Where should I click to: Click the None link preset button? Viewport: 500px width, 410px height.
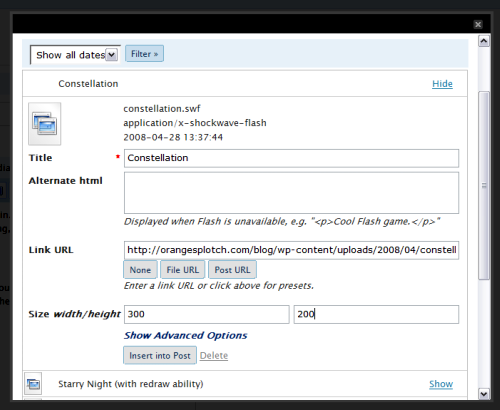point(140,270)
